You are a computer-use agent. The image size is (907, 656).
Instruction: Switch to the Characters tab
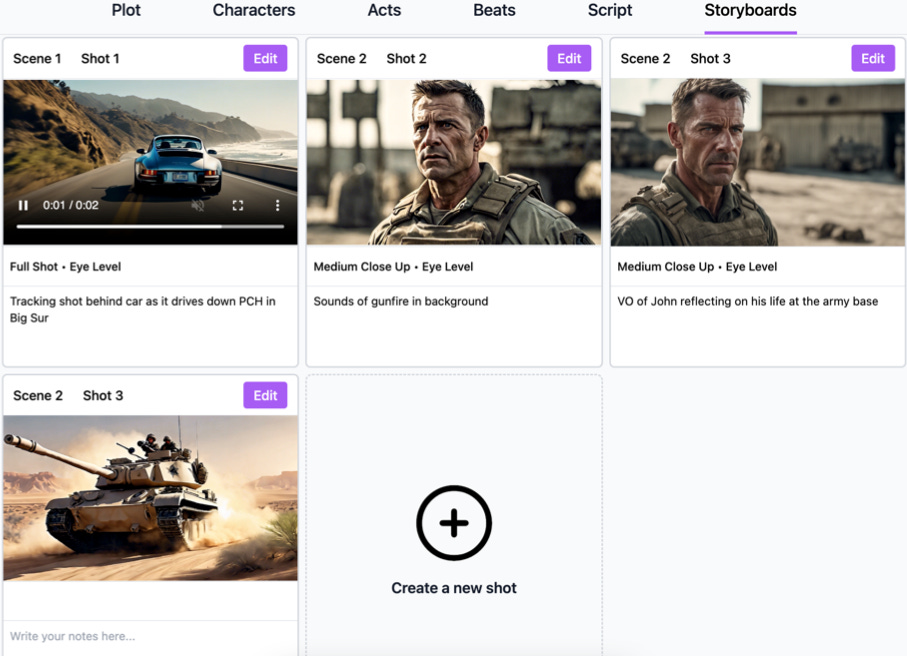[254, 10]
